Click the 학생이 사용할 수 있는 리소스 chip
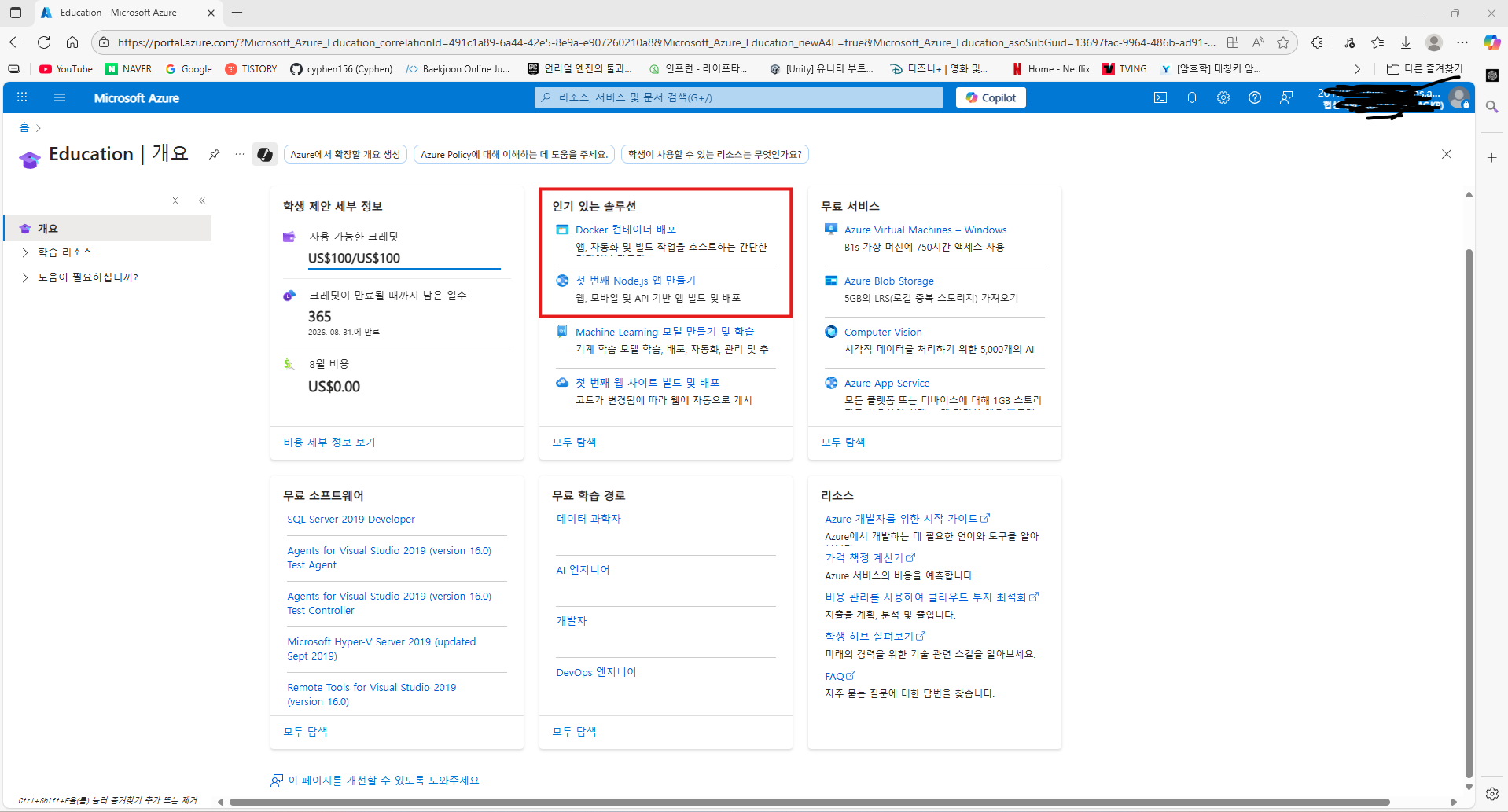 [x=715, y=154]
